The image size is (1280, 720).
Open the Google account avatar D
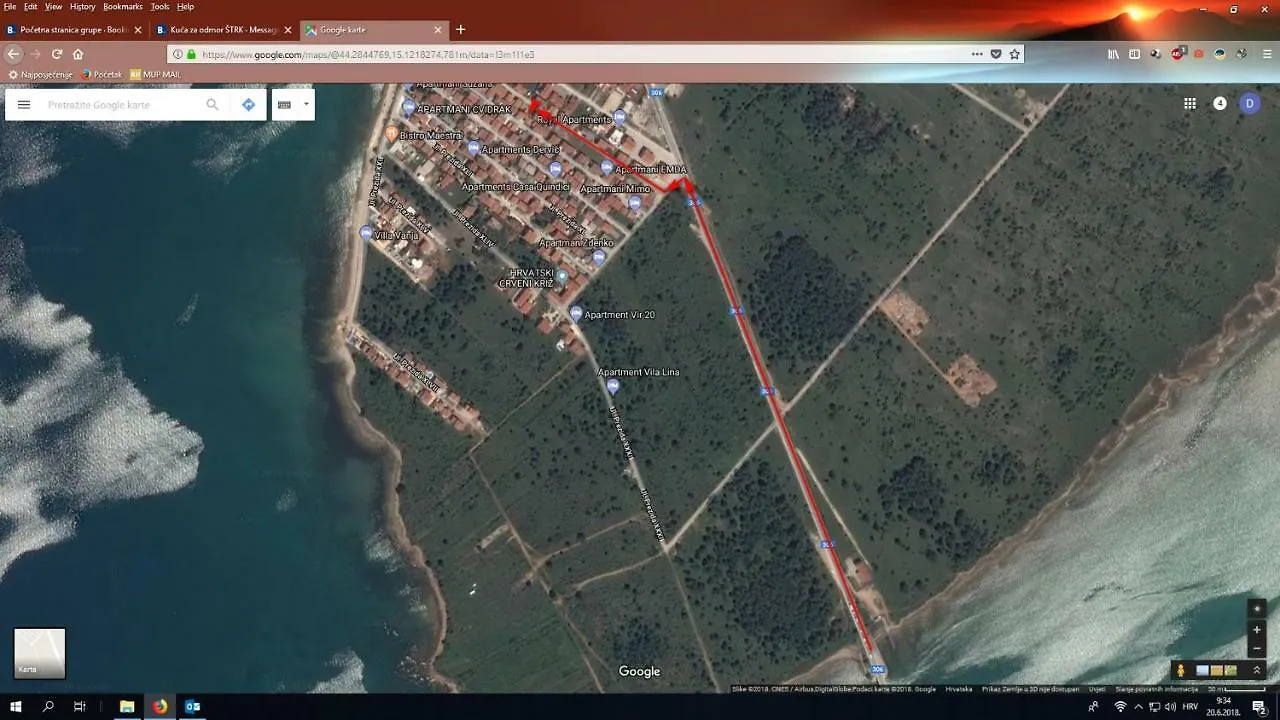[1250, 103]
